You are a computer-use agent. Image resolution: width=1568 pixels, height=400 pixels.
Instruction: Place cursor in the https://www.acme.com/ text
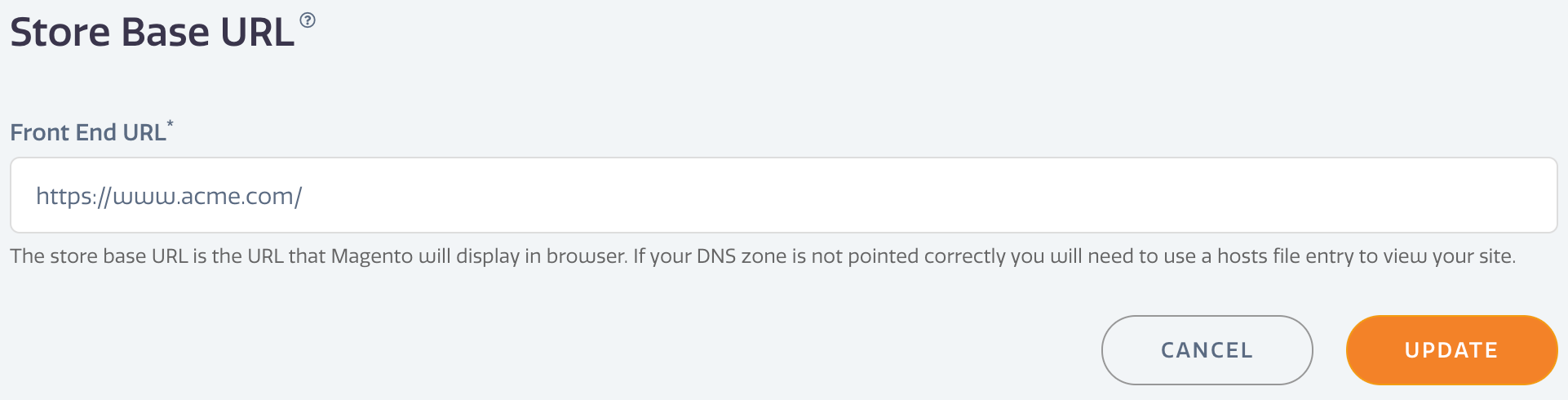point(169,196)
